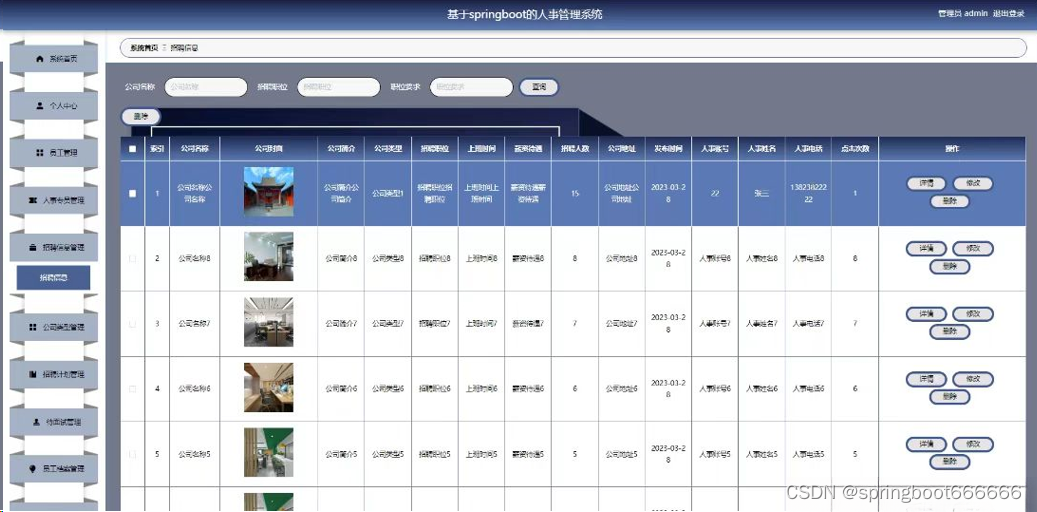Click the 薪资待遇6 cell

click(x=528, y=389)
